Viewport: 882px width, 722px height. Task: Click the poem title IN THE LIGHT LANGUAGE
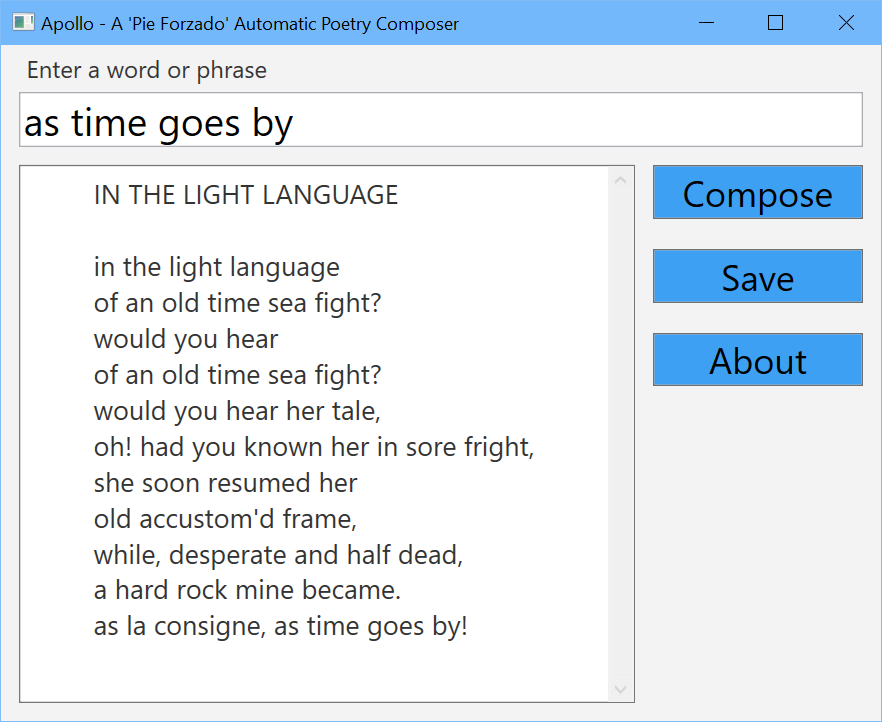click(246, 195)
